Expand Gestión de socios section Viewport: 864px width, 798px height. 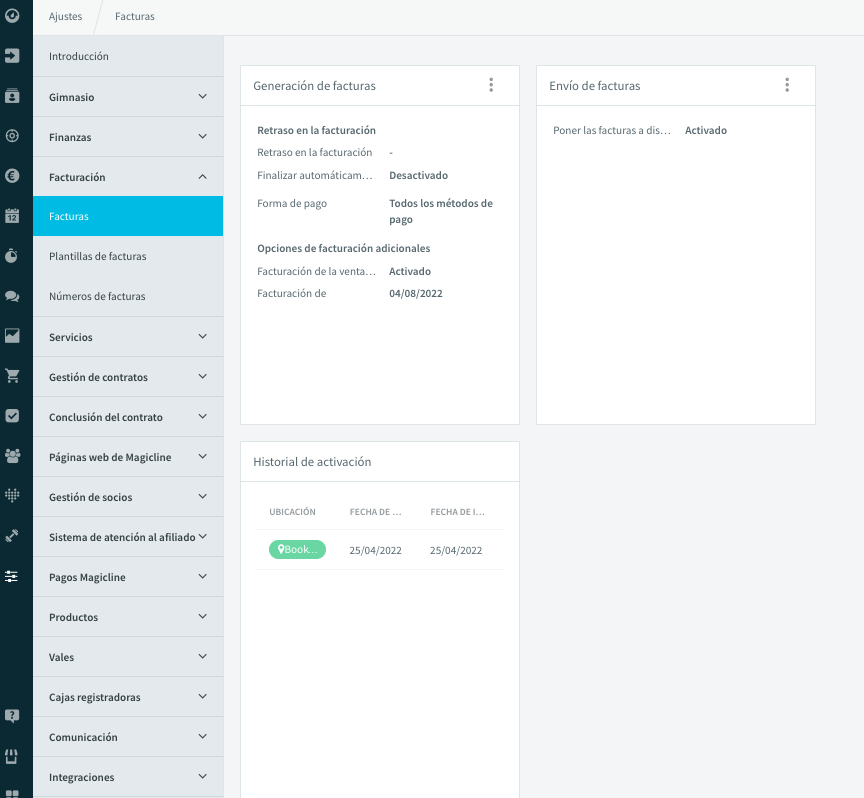pos(128,497)
